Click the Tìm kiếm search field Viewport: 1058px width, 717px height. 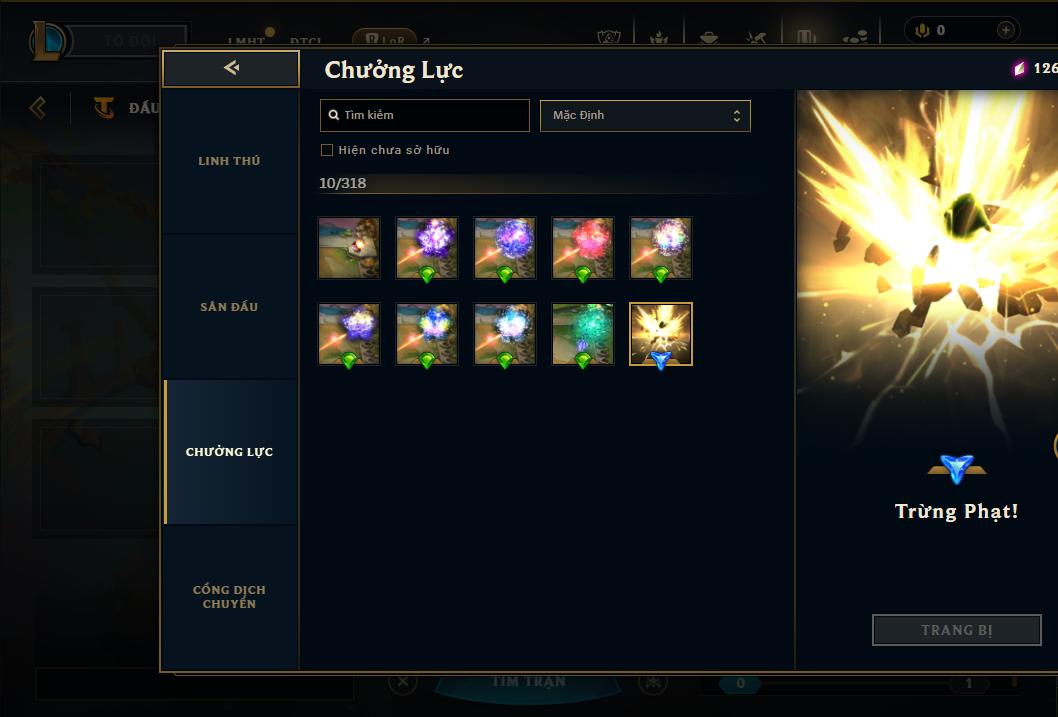424,115
